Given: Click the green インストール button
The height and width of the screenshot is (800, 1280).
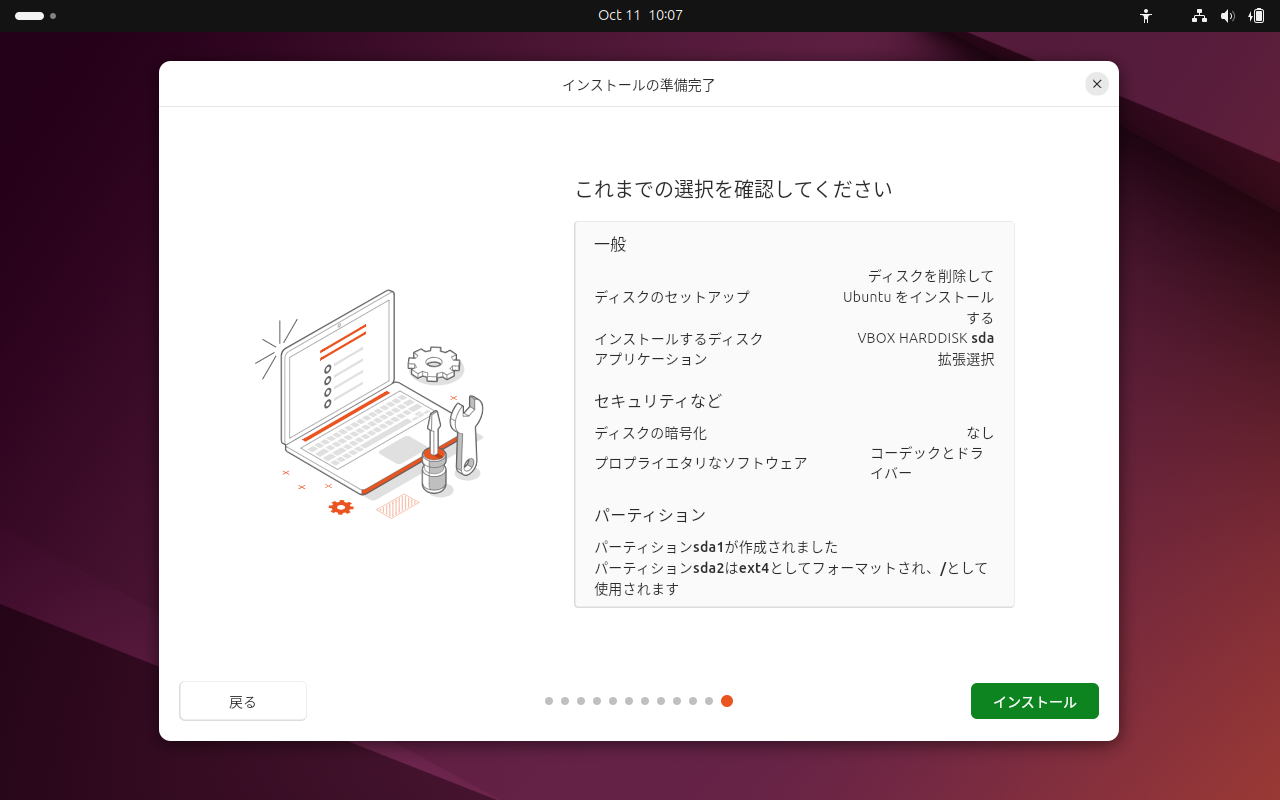Looking at the screenshot, I should (x=1034, y=701).
